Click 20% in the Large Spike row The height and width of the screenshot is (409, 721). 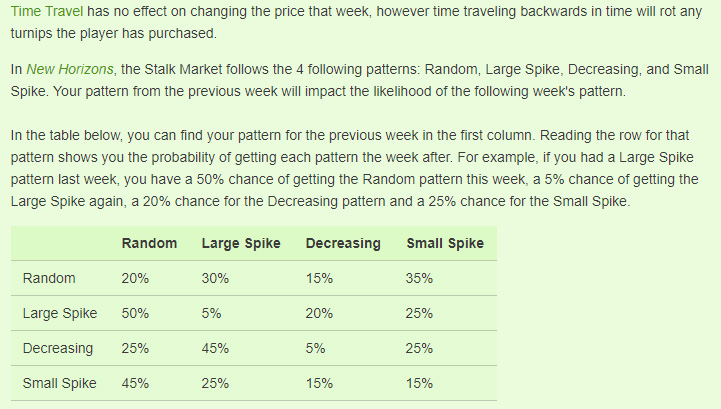click(x=319, y=313)
